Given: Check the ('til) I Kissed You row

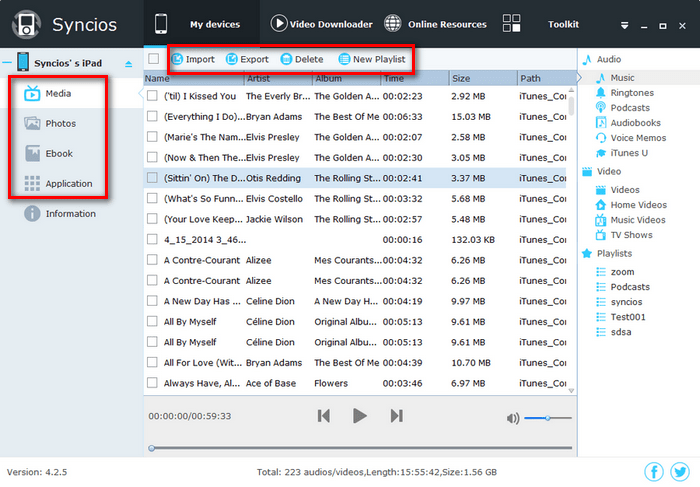Looking at the screenshot, I should pos(152,96).
